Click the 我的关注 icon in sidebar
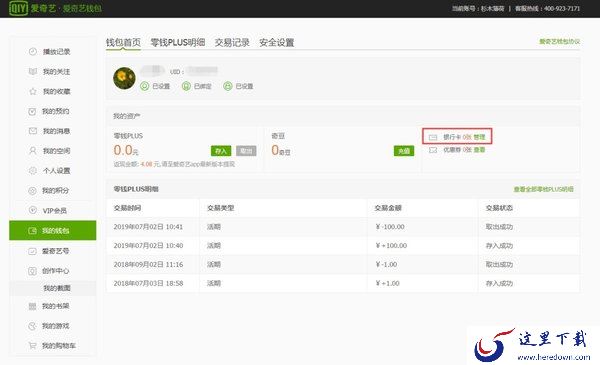This screenshot has width=600, height=365. [33, 71]
